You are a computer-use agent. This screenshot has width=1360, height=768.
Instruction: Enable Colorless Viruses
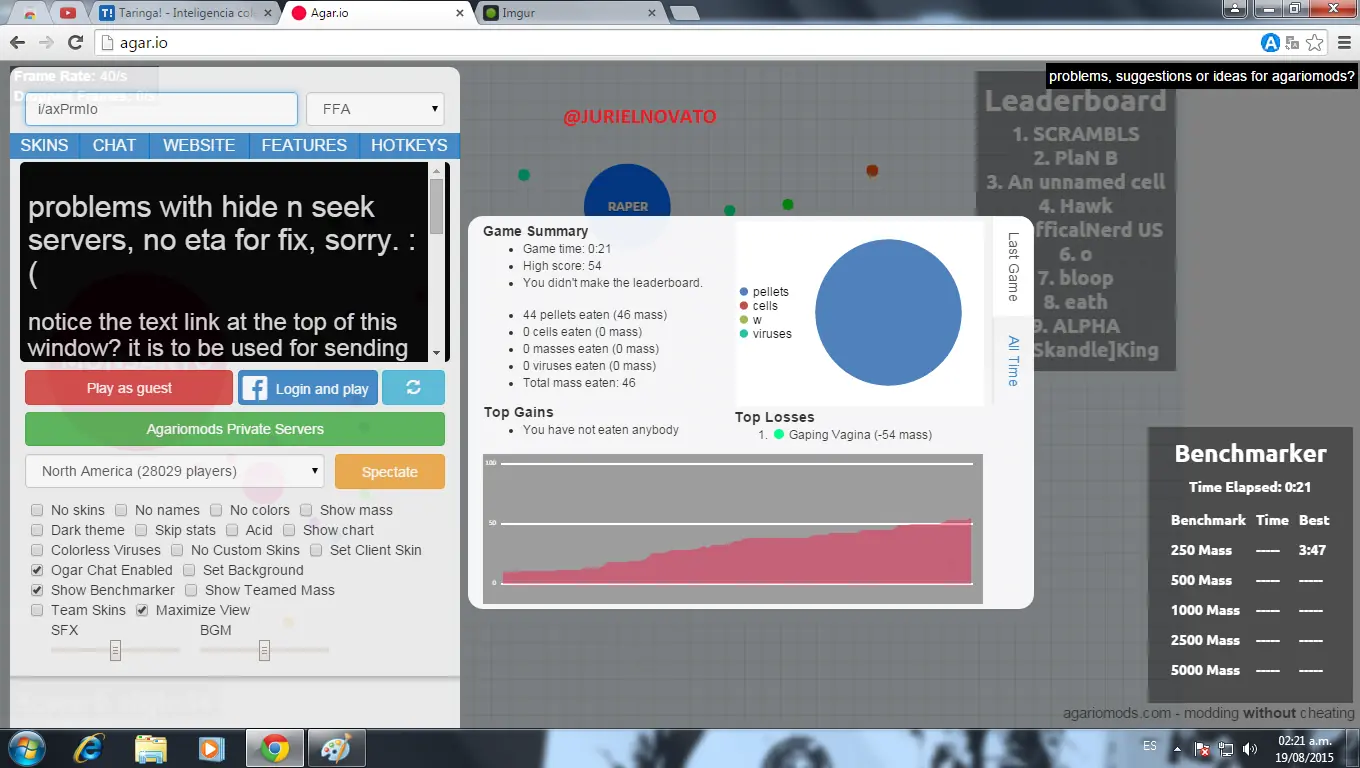(x=37, y=550)
